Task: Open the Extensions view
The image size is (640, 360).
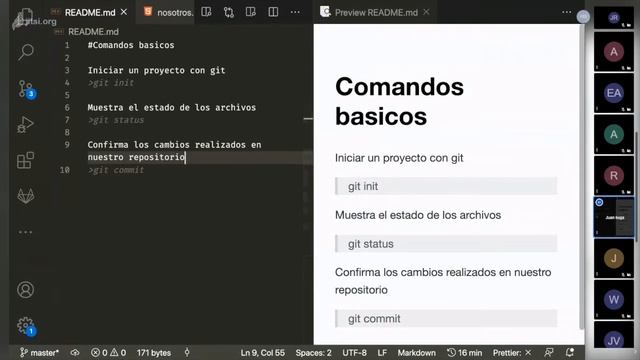Action: (x=25, y=160)
